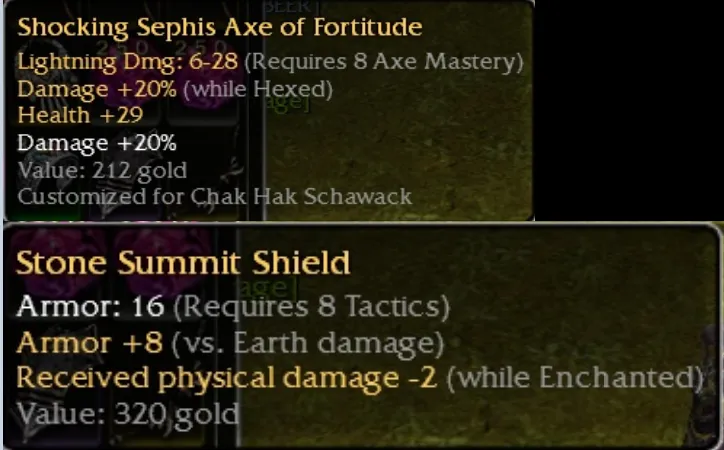
Task: Select the Armor: 16 stat
Action: (90, 306)
